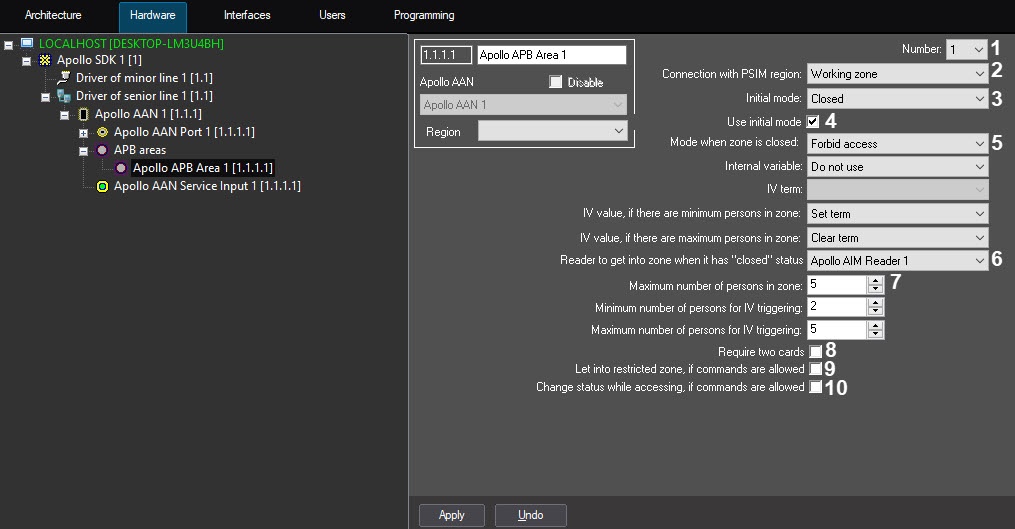Select Apollo AAN Service Input 1 tree item
Screen dimensions: 1015x529
click(207, 186)
